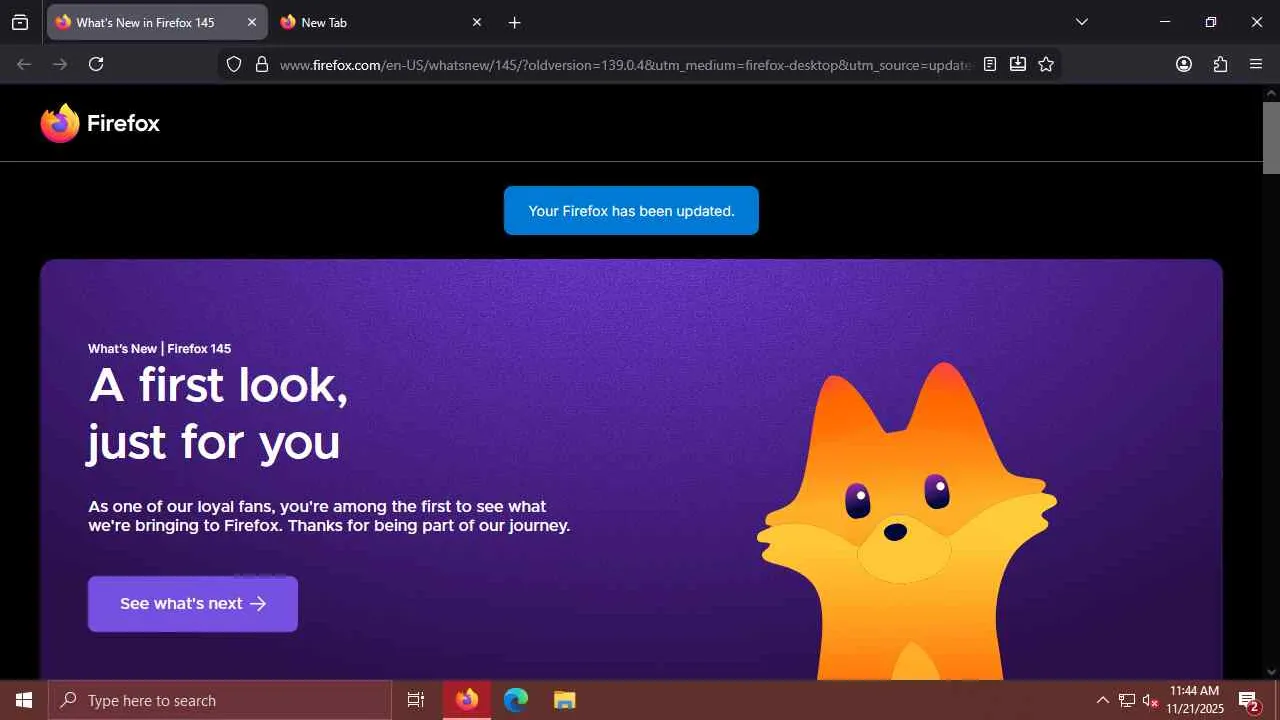Open the Firefox View icon
Screen dimensions: 1280x720
(20, 22)
